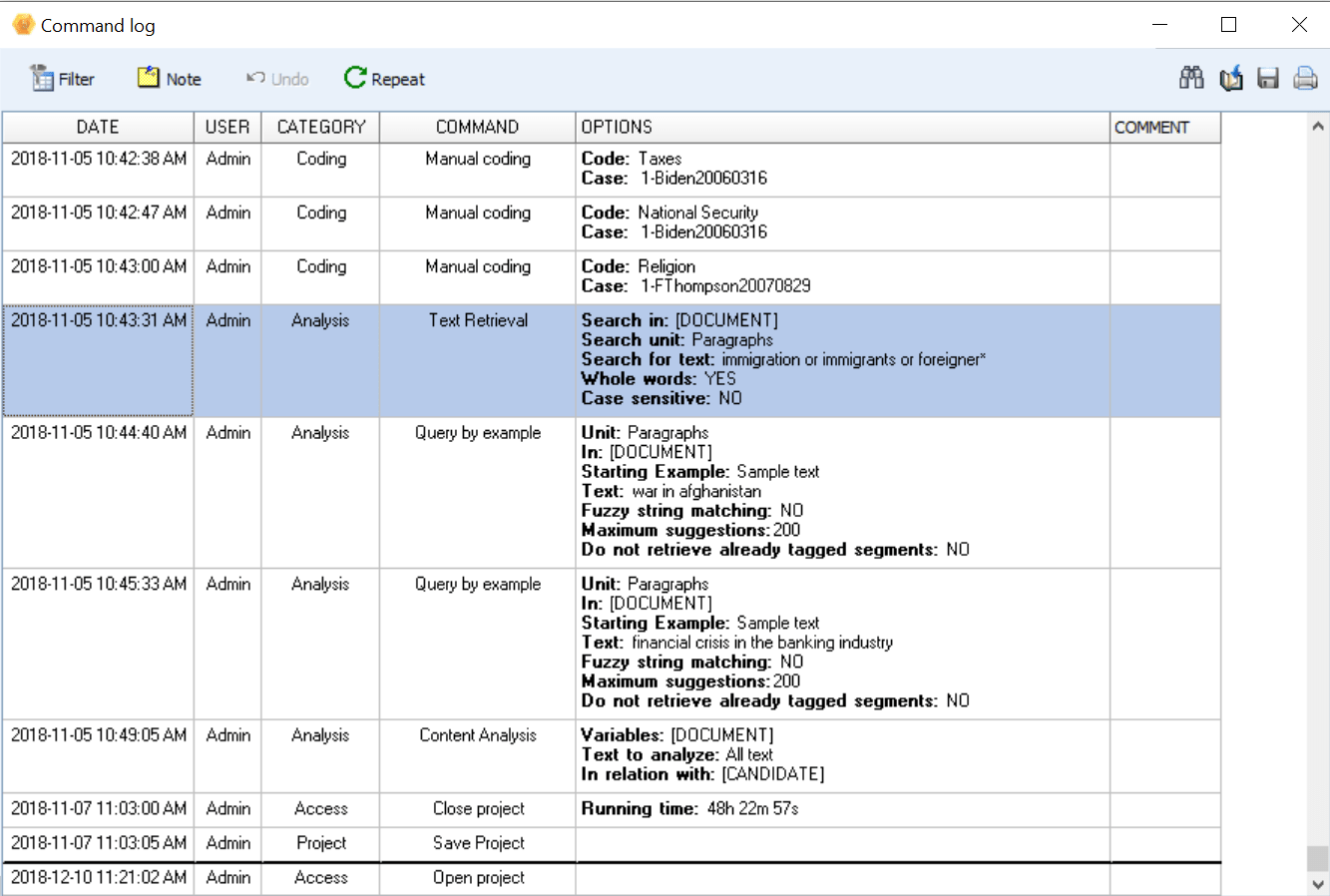Click the 'Running time: 48h 22m 57s' cell

pyautogui.click(x=843, y=809)
